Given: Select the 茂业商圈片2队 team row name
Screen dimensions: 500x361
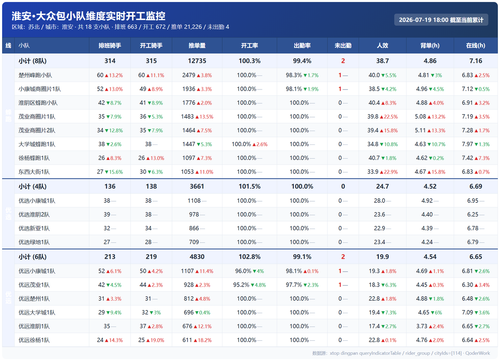Looking at the screenshot, I should click(x=37, y=131).
